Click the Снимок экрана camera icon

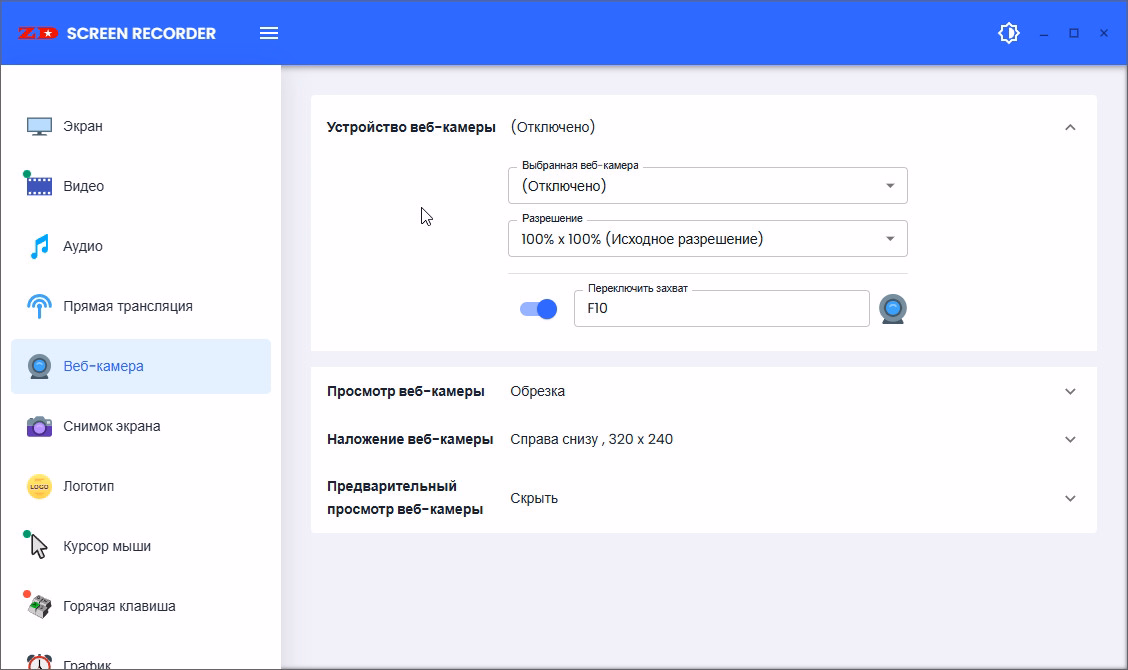(39, 426)
